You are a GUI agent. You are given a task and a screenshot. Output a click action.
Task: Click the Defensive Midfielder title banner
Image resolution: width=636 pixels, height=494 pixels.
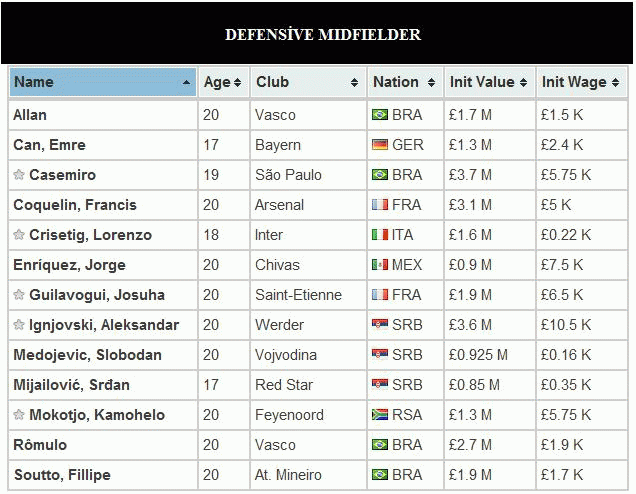(x=317, y=33)
